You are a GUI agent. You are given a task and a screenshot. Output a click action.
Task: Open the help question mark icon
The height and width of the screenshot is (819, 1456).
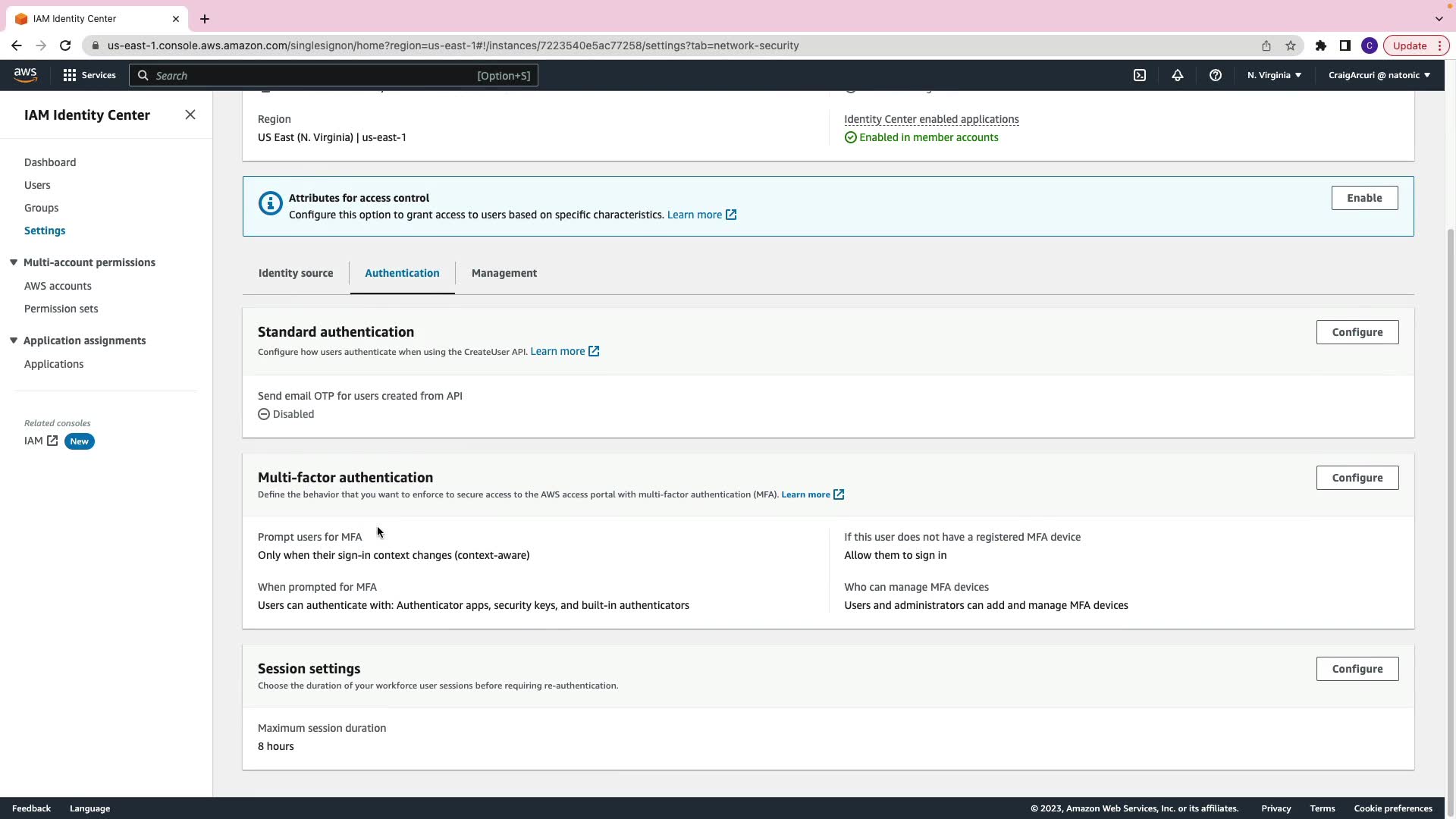pos(1216,75)
